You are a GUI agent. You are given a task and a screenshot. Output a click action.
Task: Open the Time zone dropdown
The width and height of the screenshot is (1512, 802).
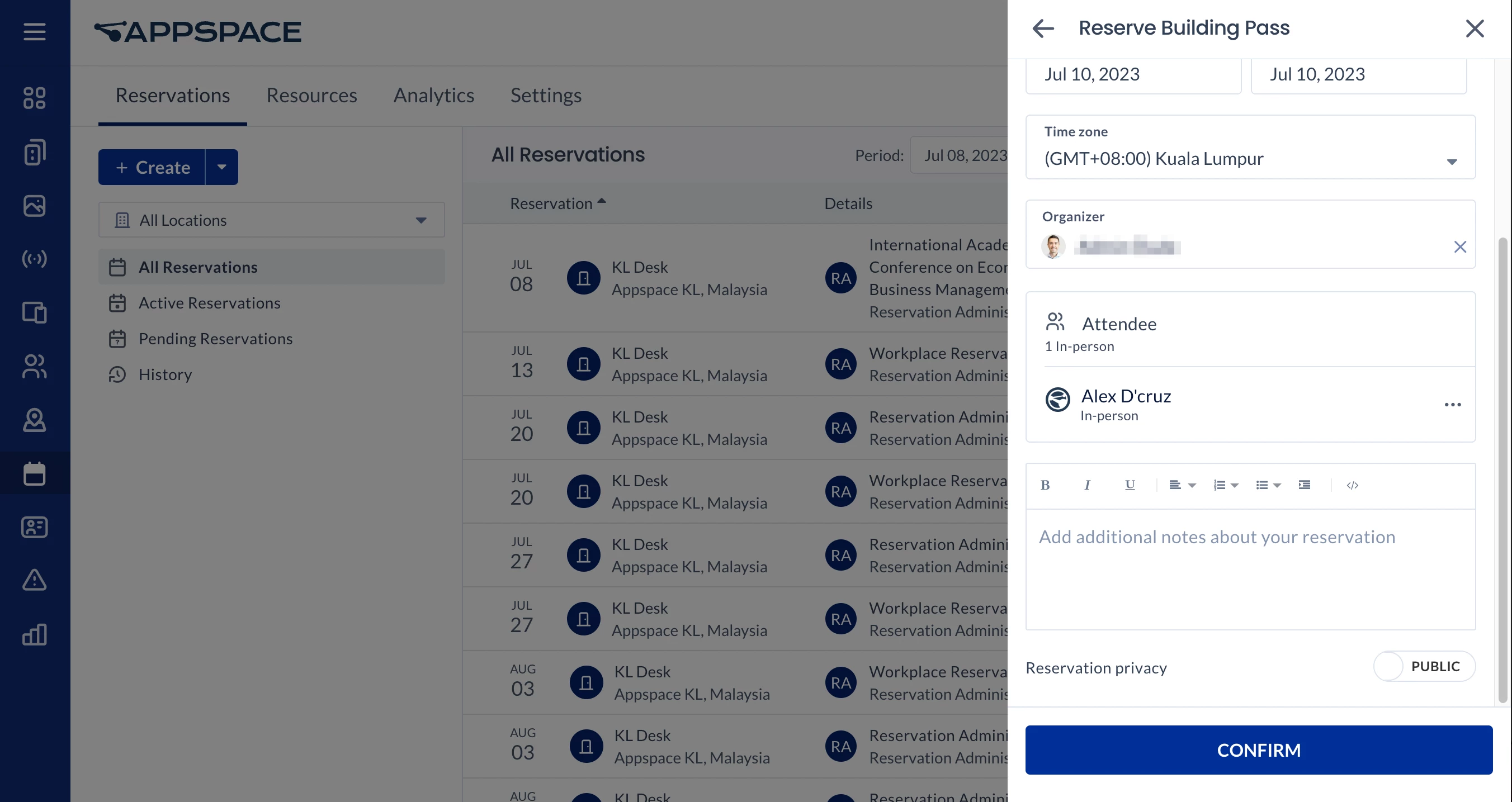pyautogui.click(x=1250, y=158)
